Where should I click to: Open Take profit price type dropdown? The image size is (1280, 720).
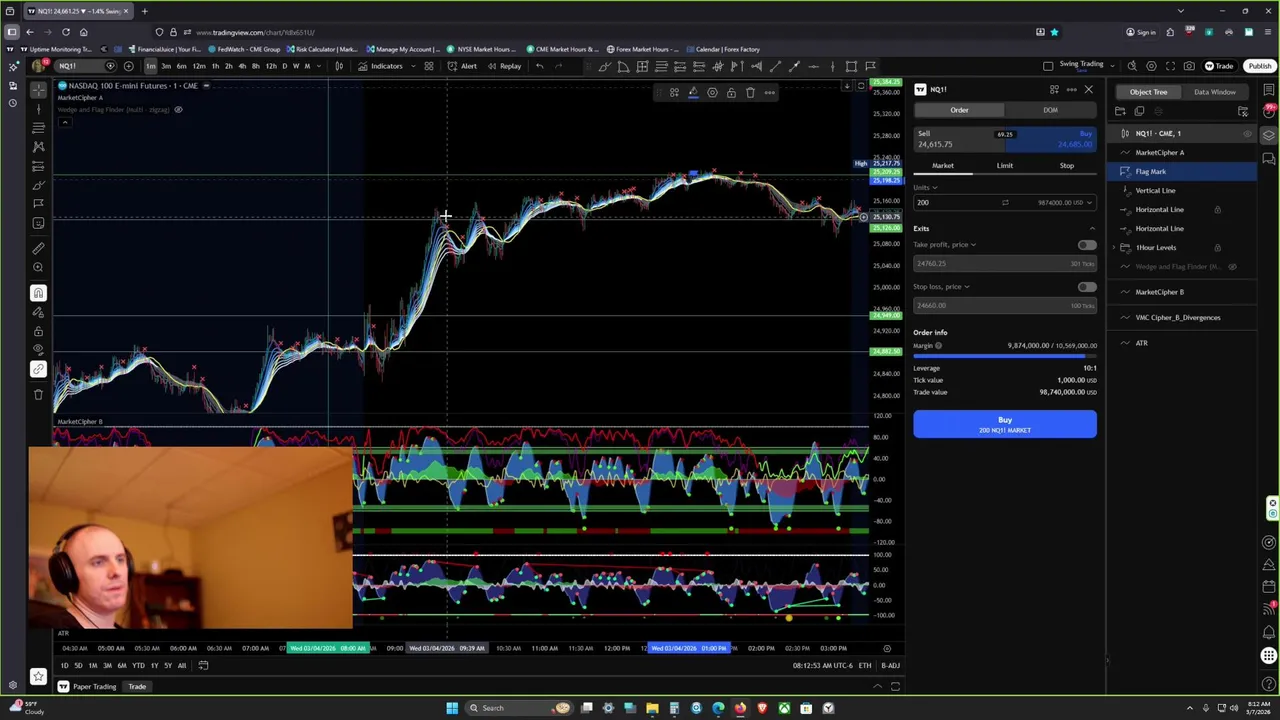click(x=945, y=244)
